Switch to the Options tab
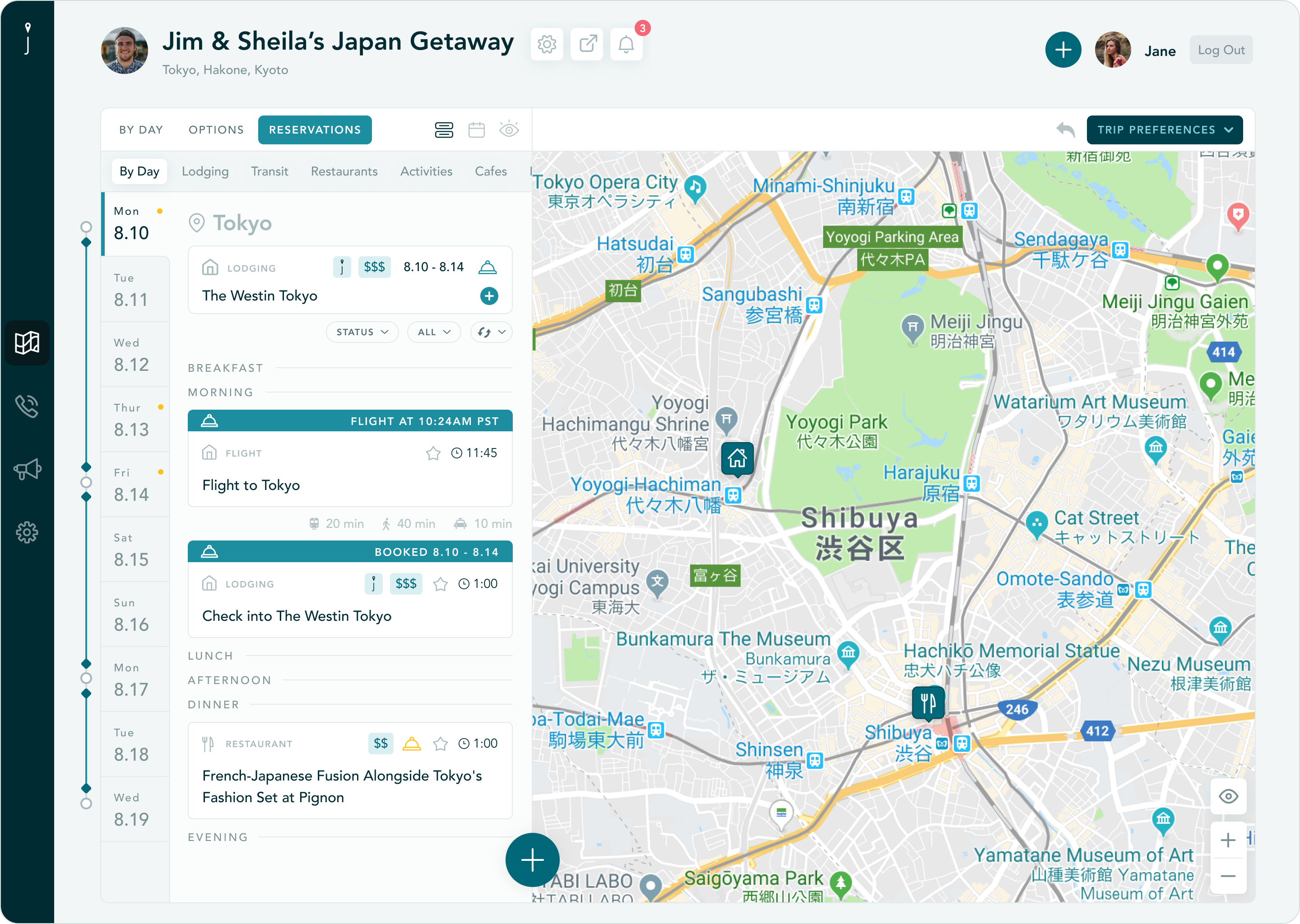 (x=216, y=130)
